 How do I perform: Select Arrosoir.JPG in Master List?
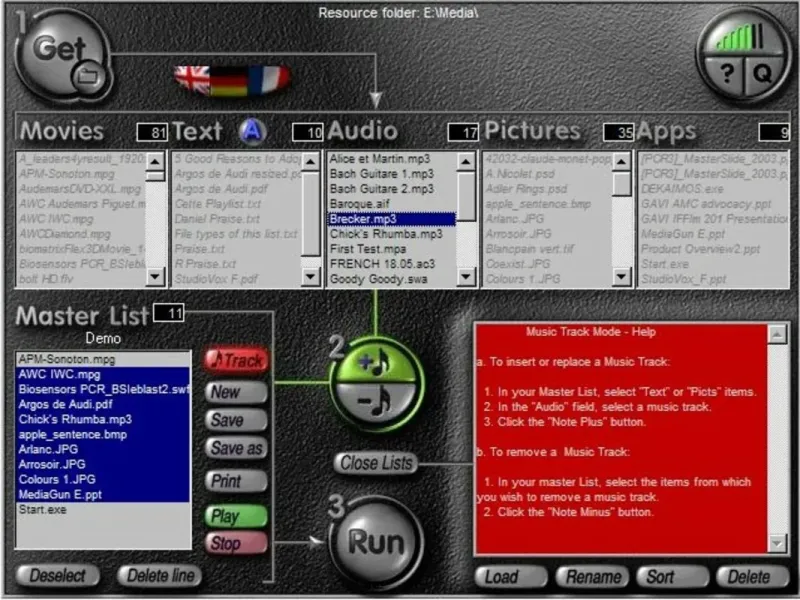pos(104,465)
